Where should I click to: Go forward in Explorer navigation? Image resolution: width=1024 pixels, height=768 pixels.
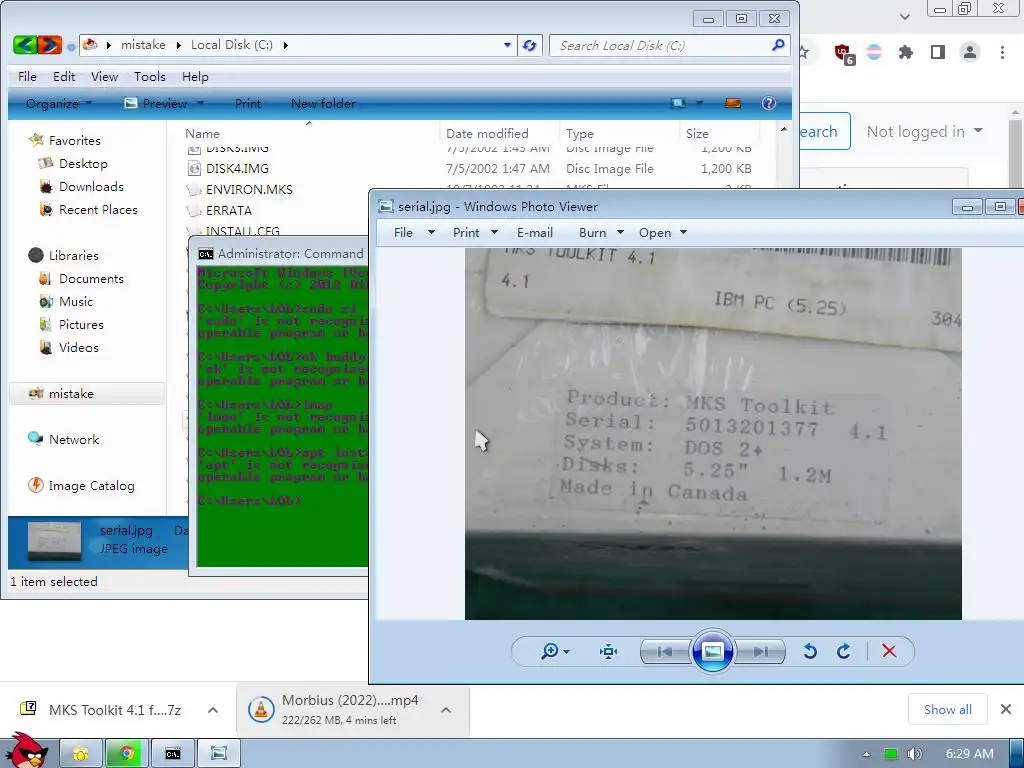[50, 45]
